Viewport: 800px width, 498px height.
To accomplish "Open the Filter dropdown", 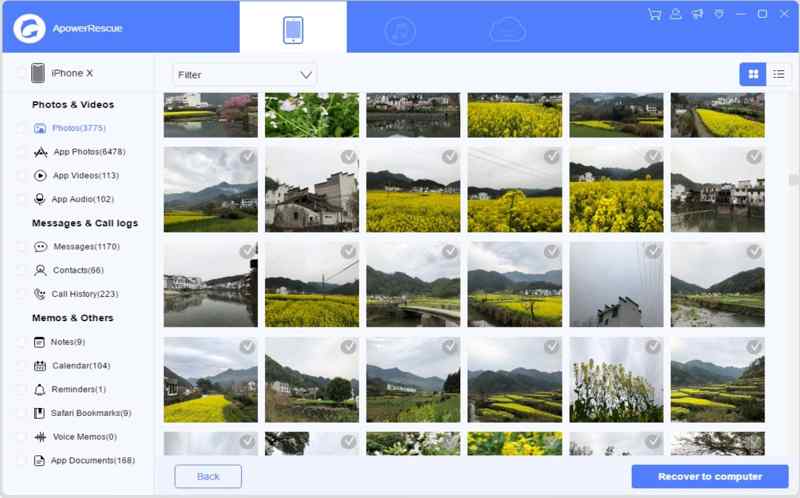I will point(244,74).
